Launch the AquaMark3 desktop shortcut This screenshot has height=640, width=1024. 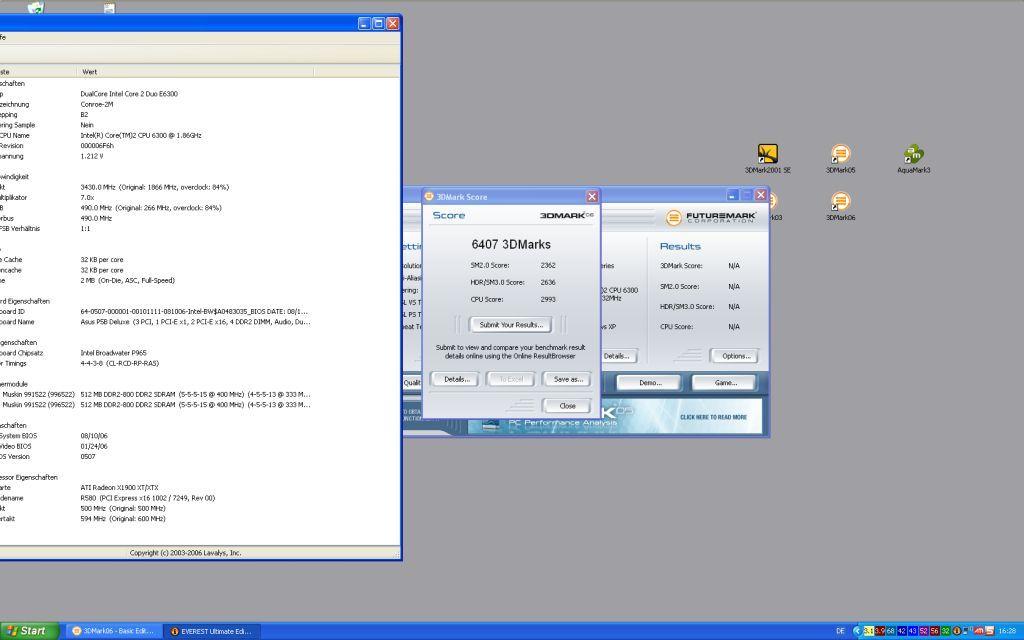point(914,158)
